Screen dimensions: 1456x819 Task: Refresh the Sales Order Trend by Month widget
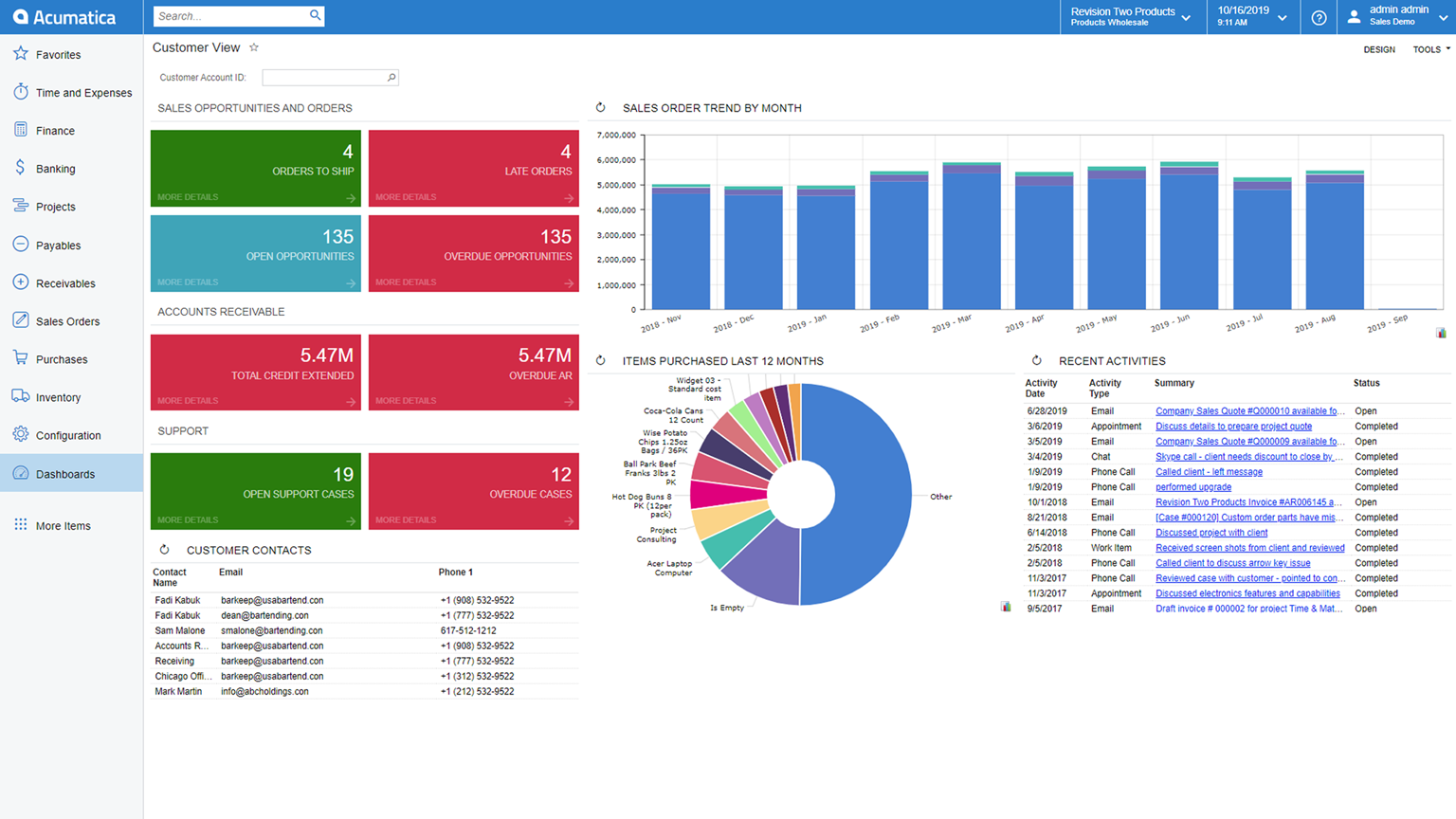click(601, 108)
